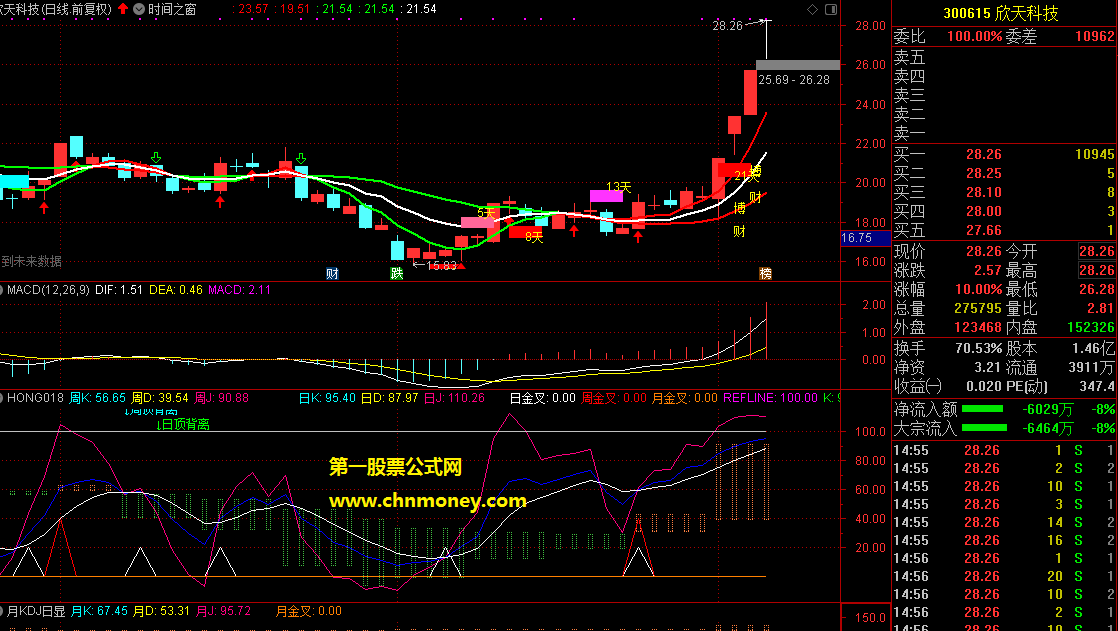This screenshot has width=1118, height=631.
Task: Click the 外盘 value 123468
Action: [978, 327]
